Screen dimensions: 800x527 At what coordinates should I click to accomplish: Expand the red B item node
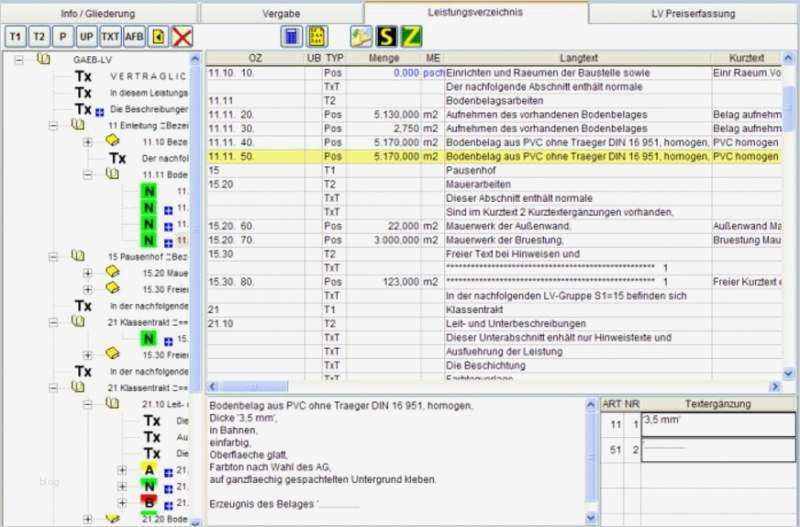click(122, 503)
